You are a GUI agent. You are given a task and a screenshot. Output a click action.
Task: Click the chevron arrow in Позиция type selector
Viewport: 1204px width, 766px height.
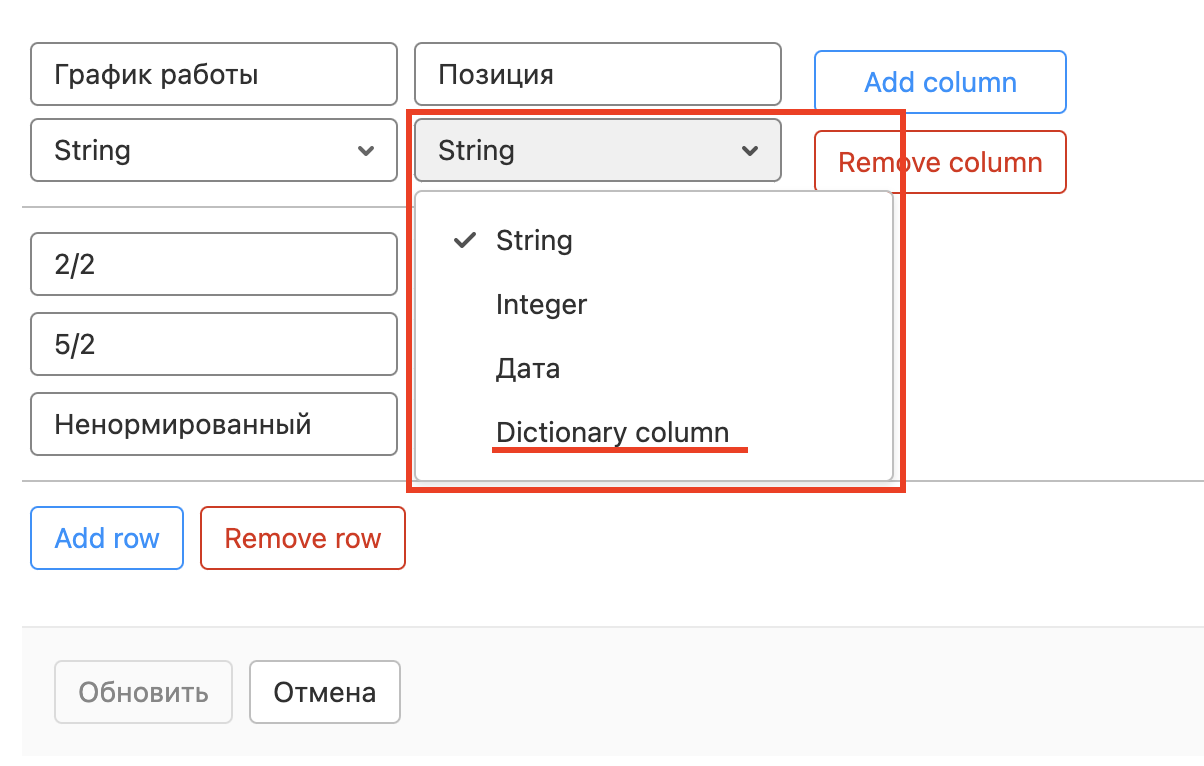click(749, 151)
